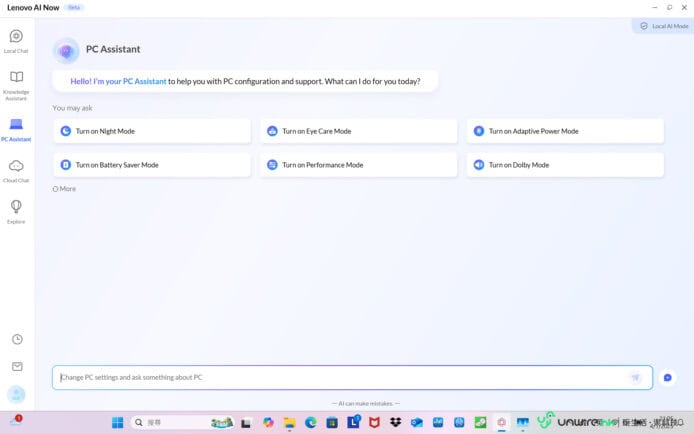Launch Microsoft Edge from the taskbar
Screen dimensions: 694x434
311,422
